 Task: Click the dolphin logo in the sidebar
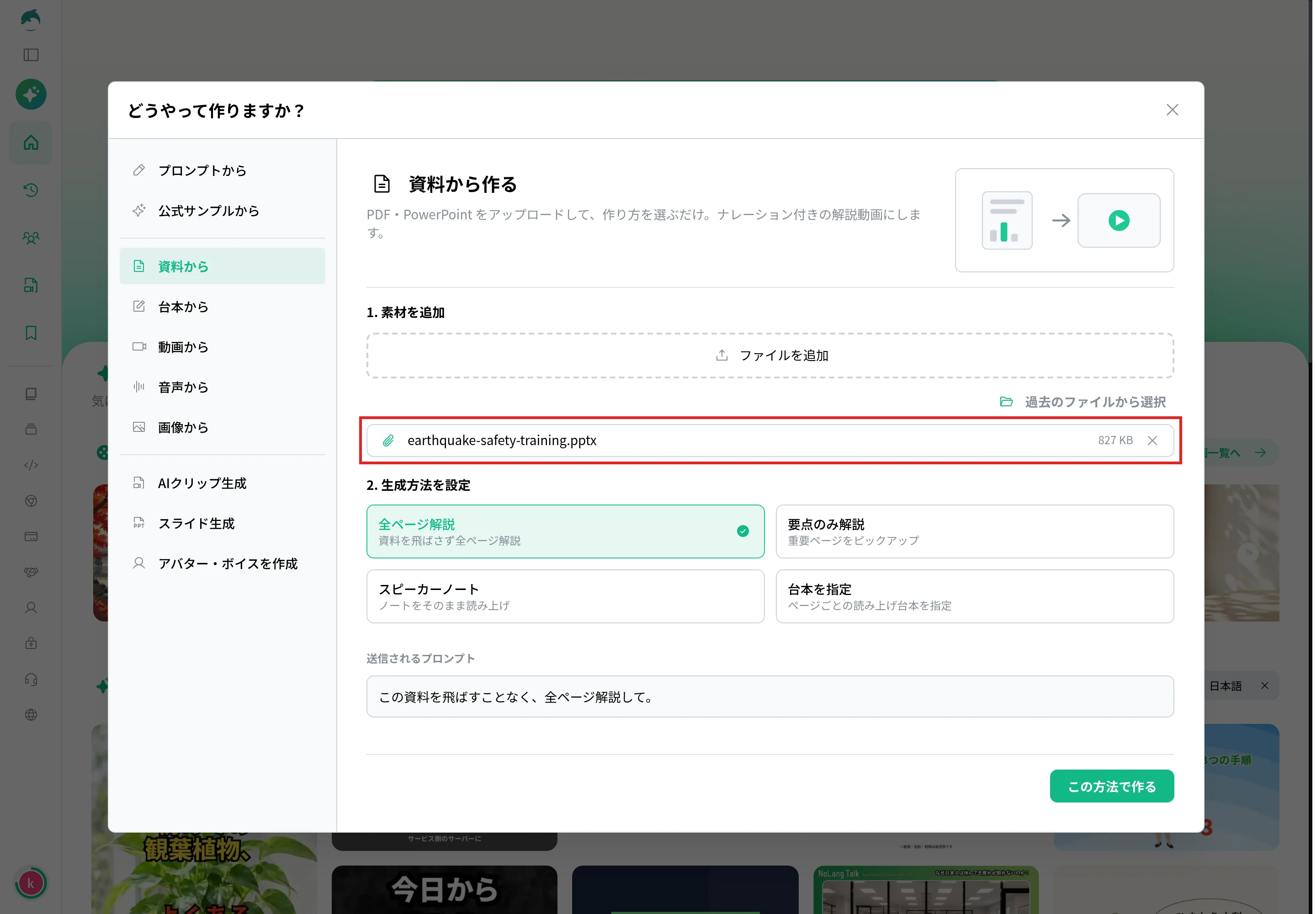tap(31, 20)
